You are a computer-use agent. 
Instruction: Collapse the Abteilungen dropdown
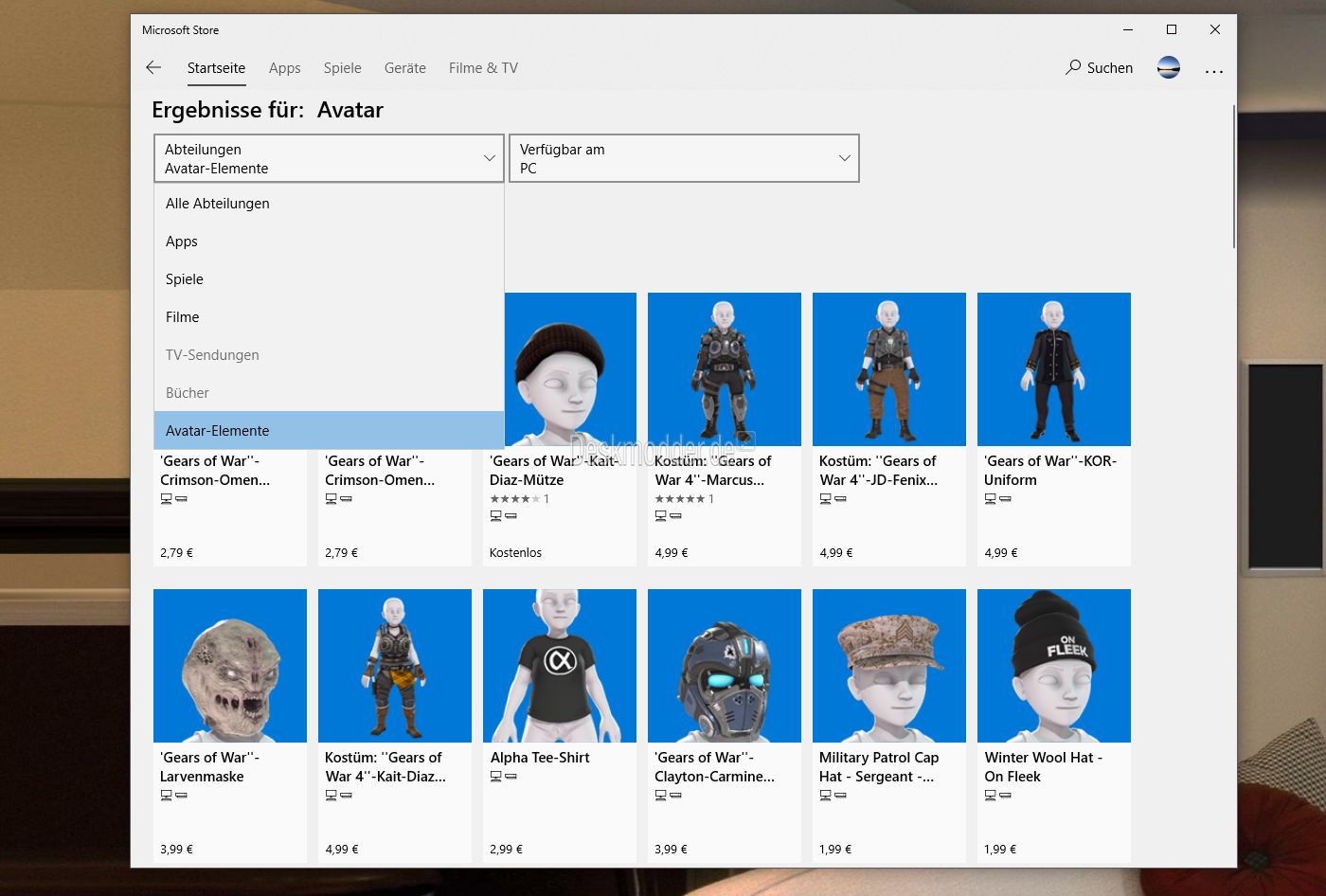[x=329, y=158]
